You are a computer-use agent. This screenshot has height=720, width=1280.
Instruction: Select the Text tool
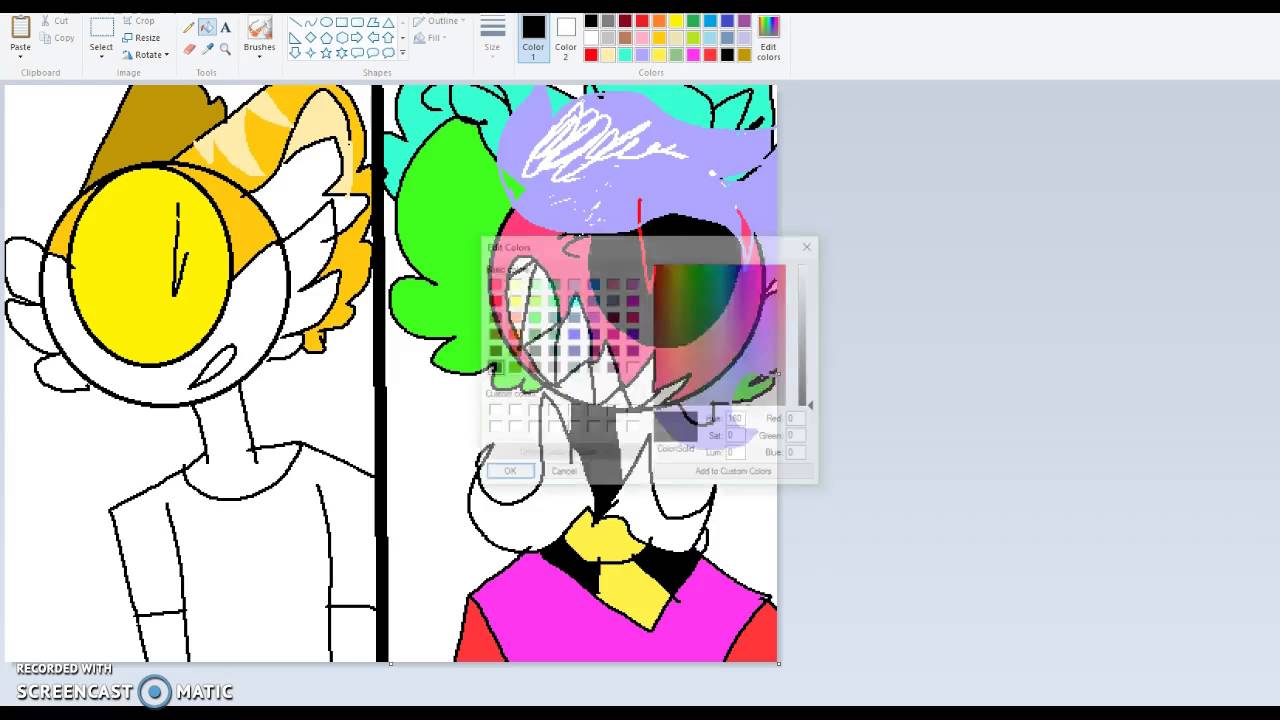point(225,27)
